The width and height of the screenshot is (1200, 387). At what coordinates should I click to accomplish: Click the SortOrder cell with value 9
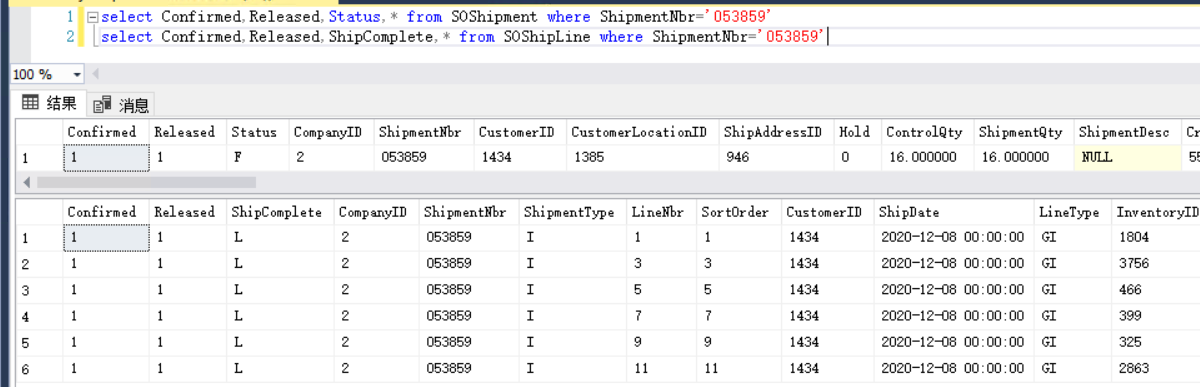point(738,341)
